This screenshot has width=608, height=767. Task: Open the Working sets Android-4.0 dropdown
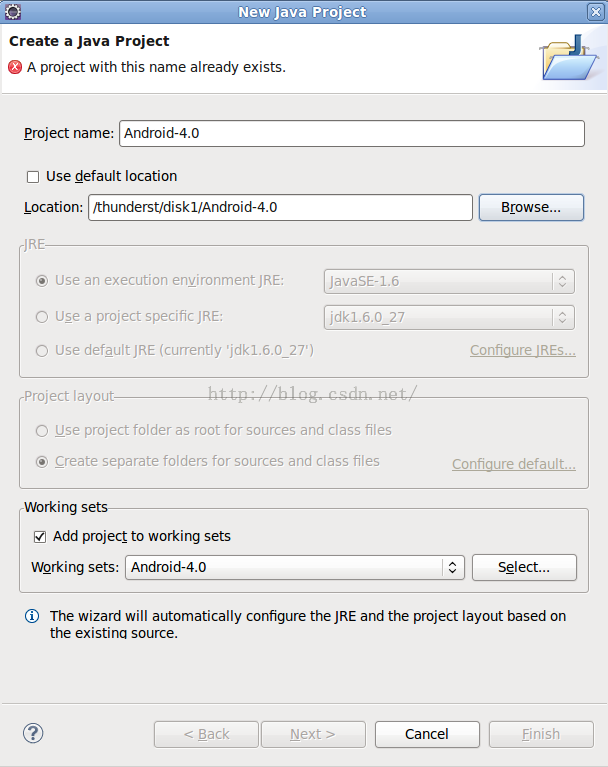(294, 567)
